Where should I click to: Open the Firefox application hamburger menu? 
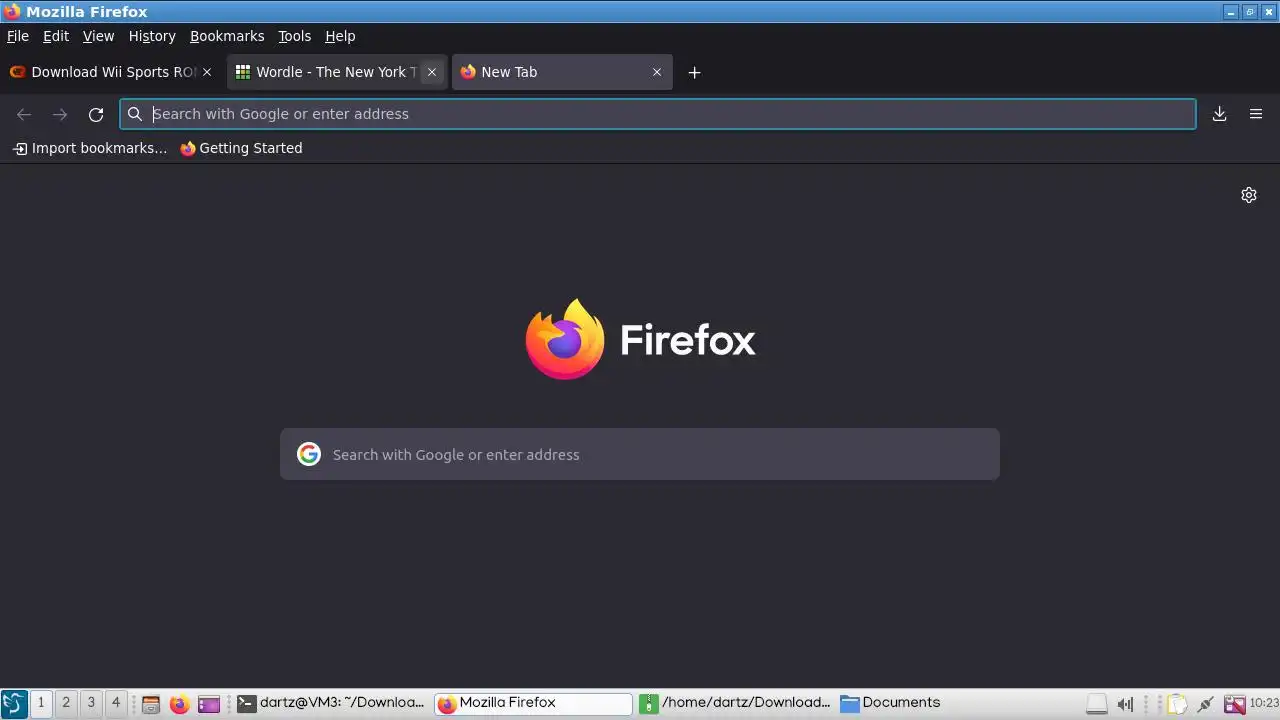(x=1256, y=114)
